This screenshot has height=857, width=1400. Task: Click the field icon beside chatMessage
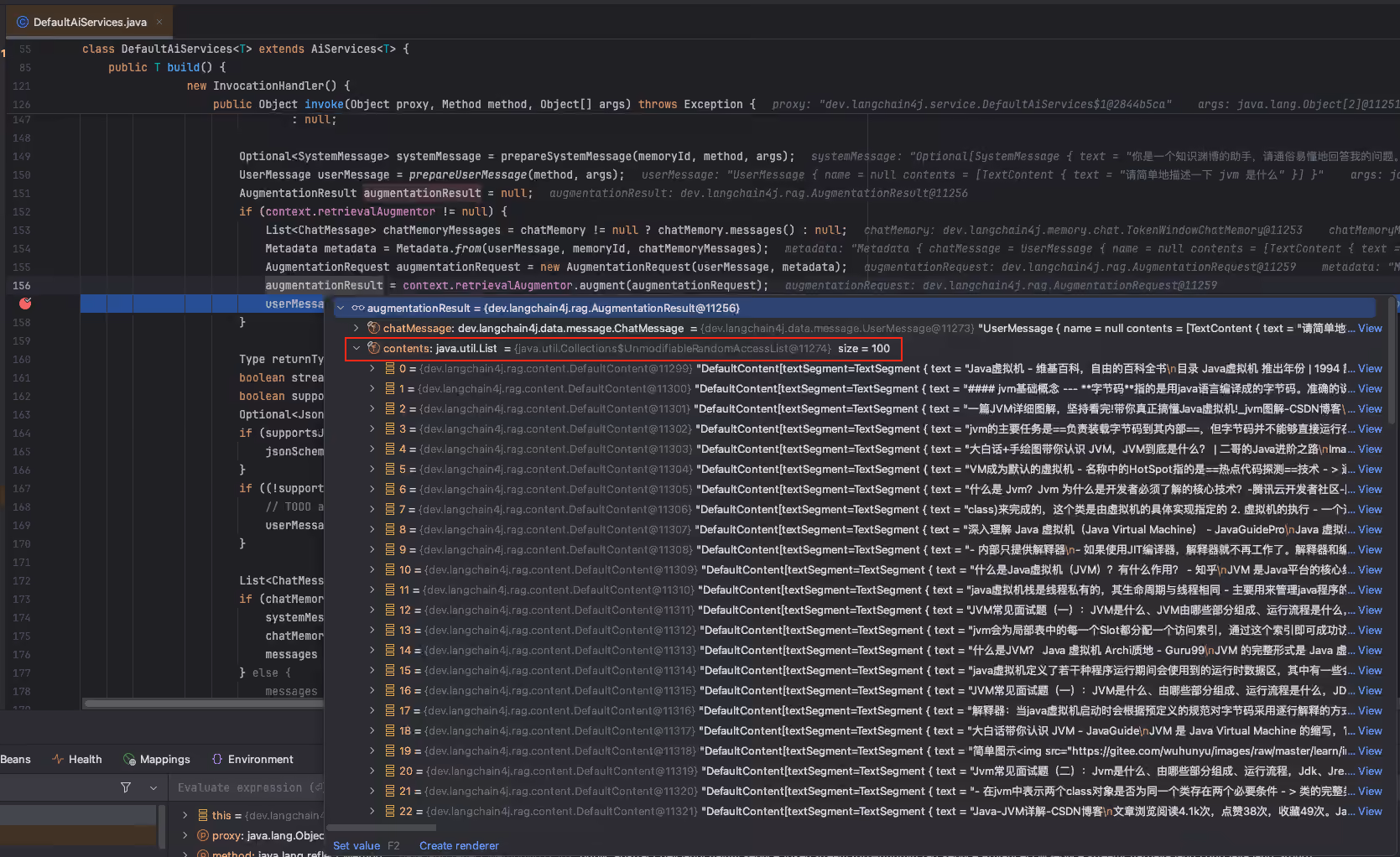(374, 328)
